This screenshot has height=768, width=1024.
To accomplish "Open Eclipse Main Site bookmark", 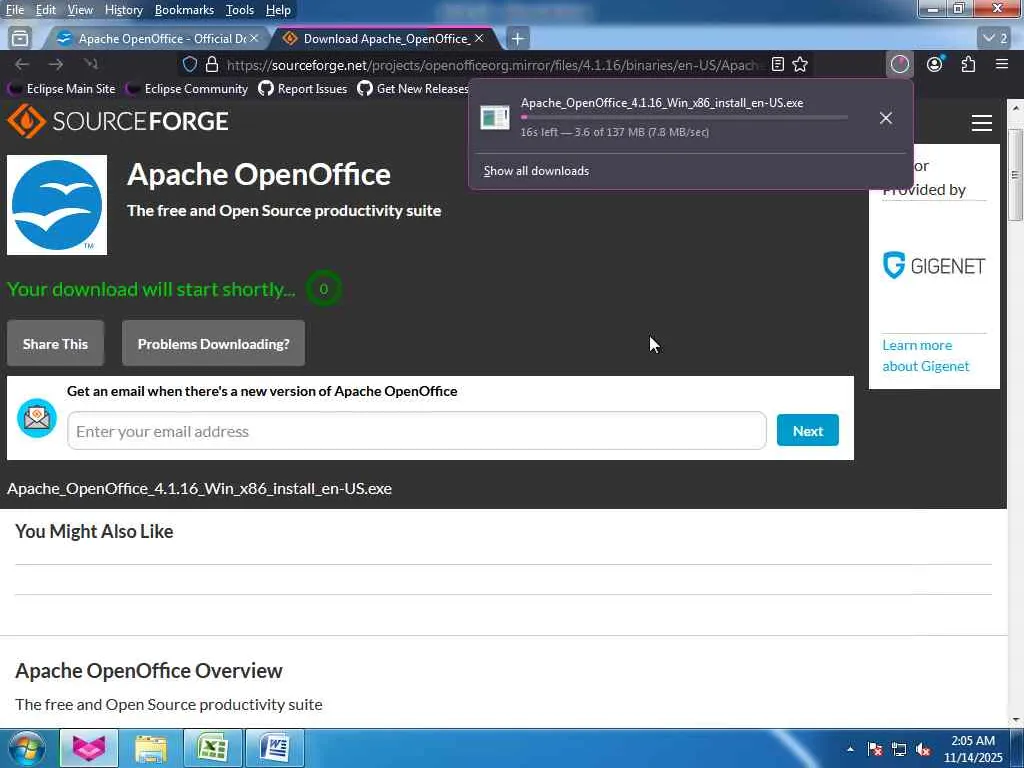I will coord(62,89).
